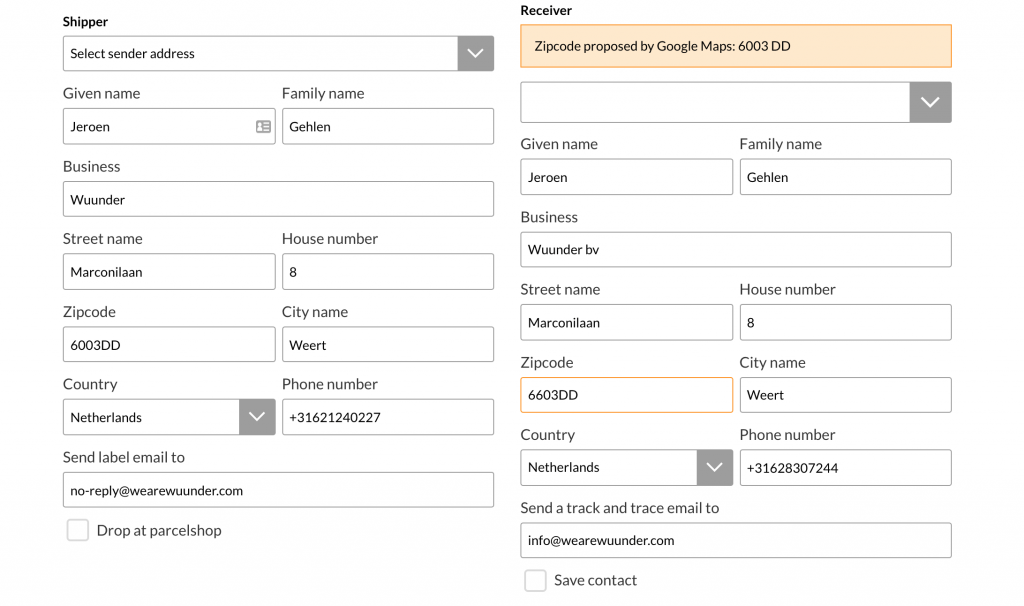Click the Receiver Phone number field
Image resolution: width=1024 pixels, height=606 pixels.
coord(846,468)
